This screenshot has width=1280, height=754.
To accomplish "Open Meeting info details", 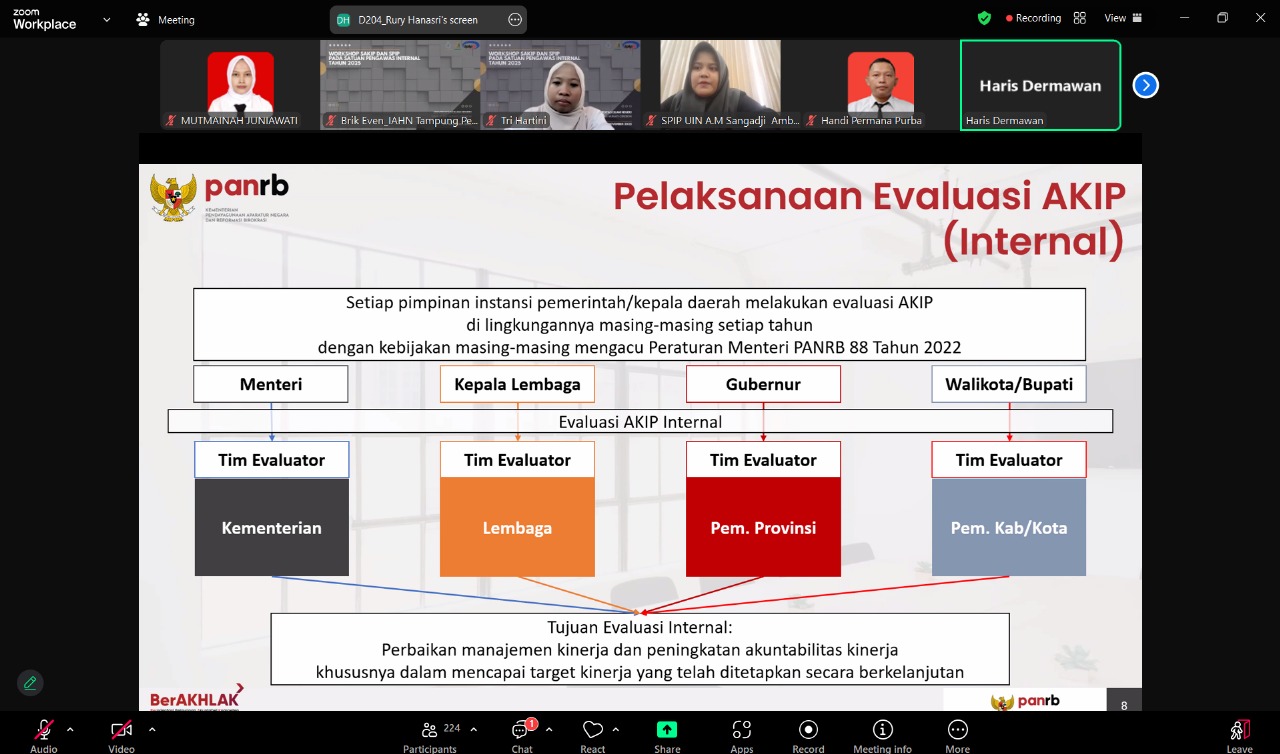I will point(882,734).
